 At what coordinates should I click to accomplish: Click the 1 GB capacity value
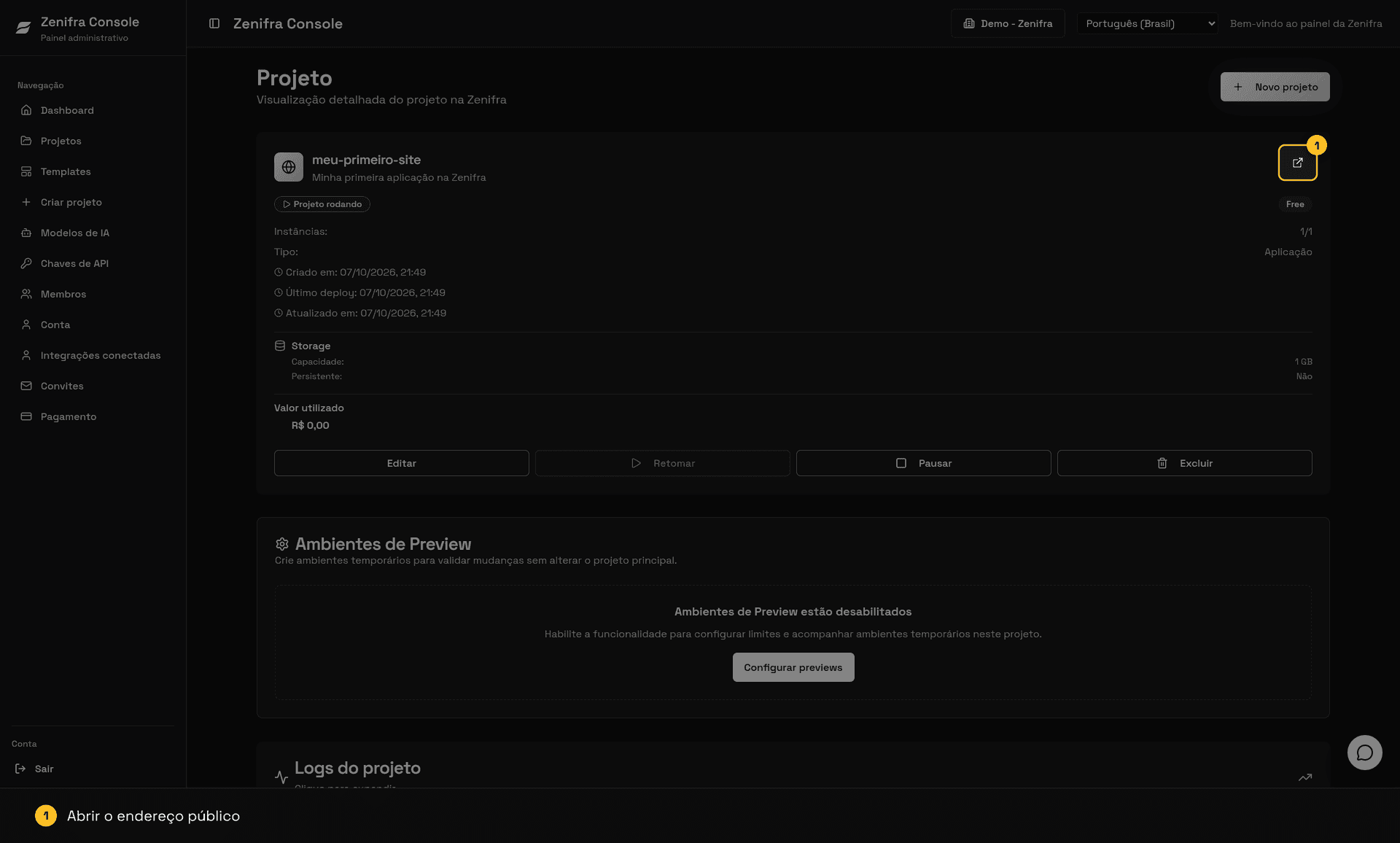point(1303,362)
